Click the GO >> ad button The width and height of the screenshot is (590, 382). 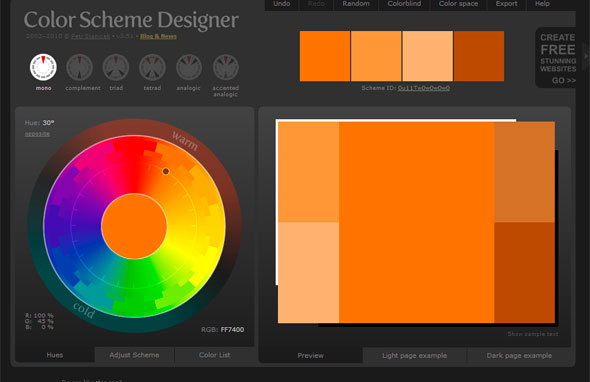tap(564, 80)
